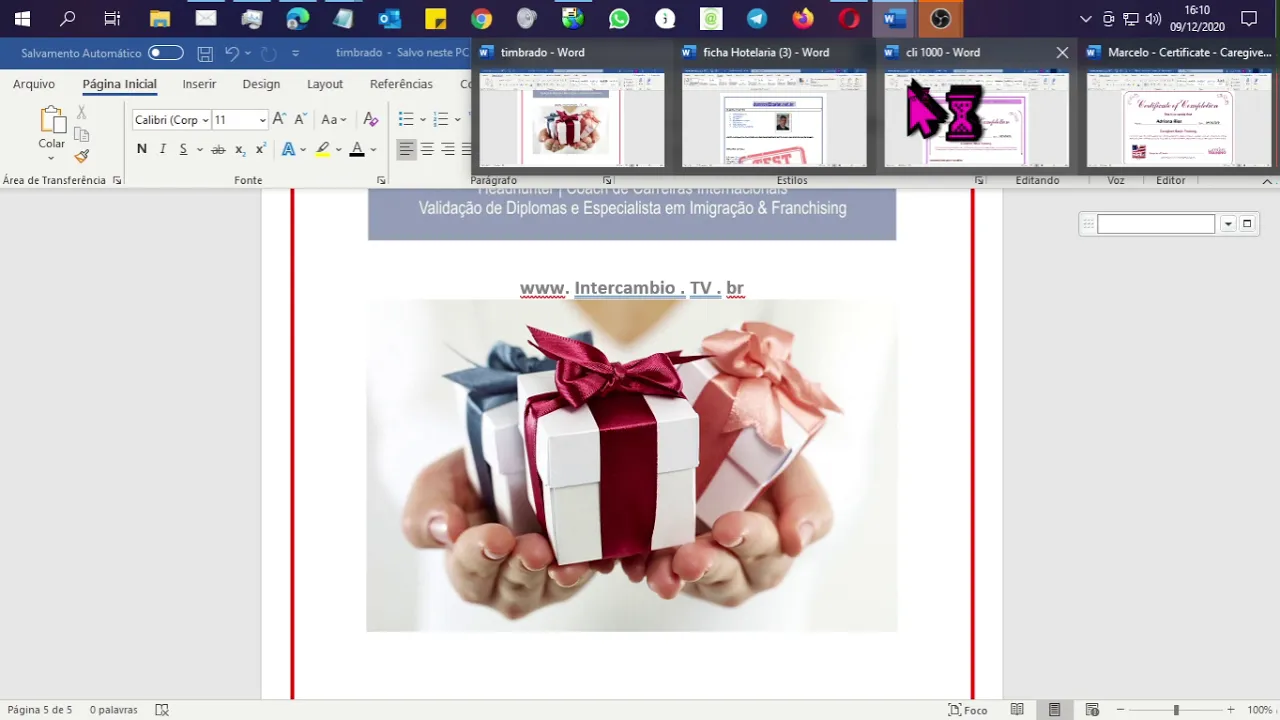Click the Página 5 de 5 status

coord(40,710)
